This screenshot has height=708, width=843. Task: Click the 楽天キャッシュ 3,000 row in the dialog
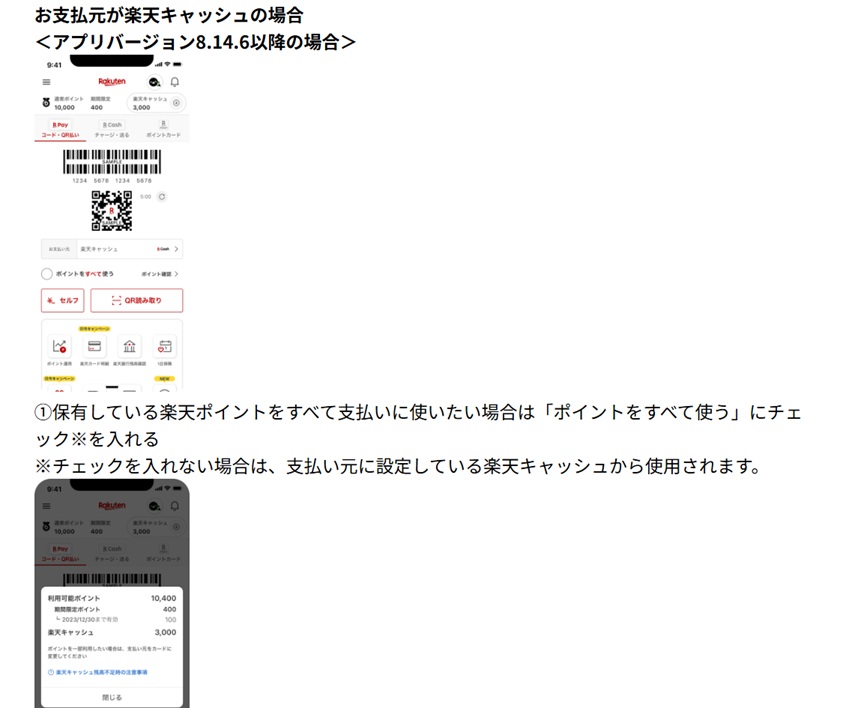[x=112, y=633]
